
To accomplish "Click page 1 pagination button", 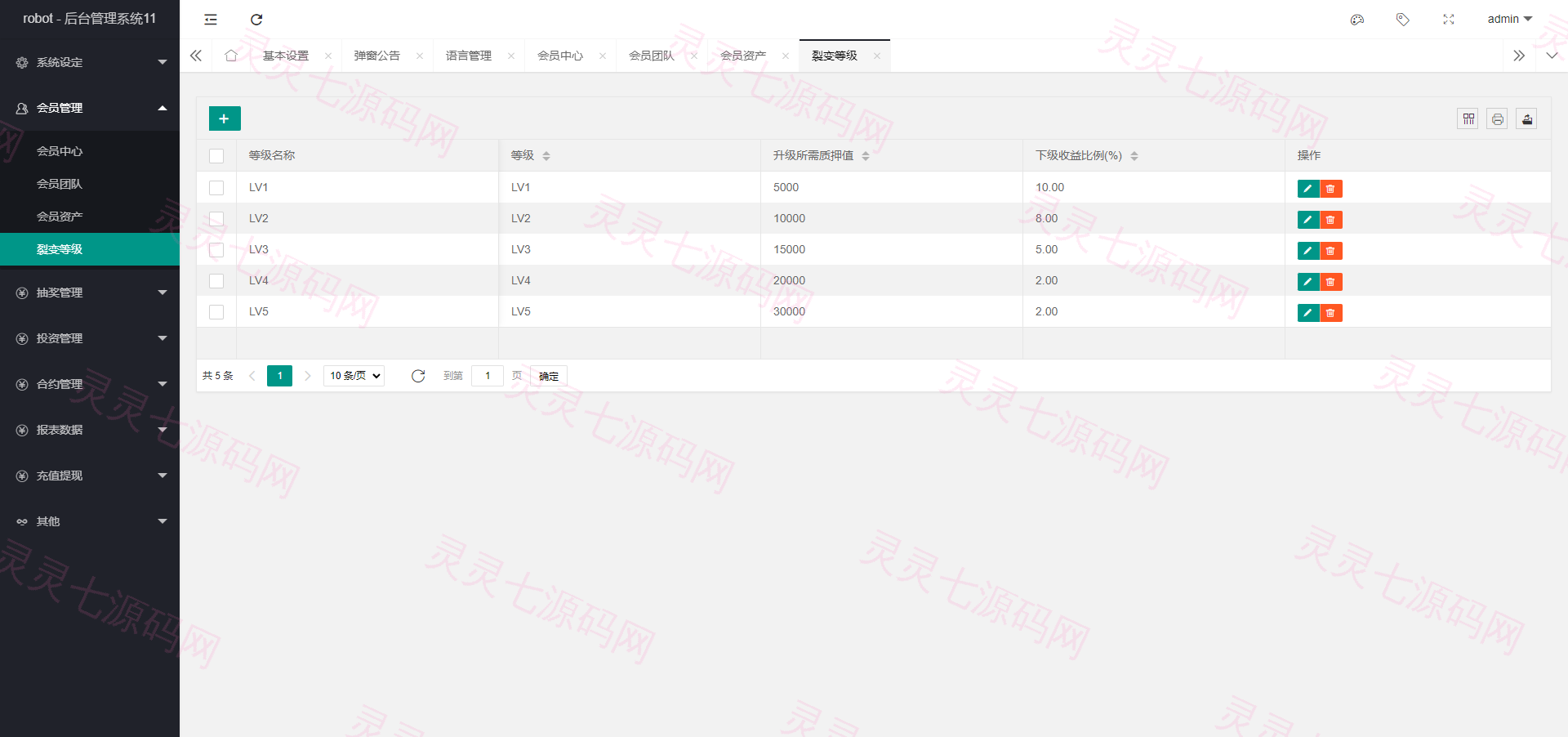I will (x=279, y=376).
